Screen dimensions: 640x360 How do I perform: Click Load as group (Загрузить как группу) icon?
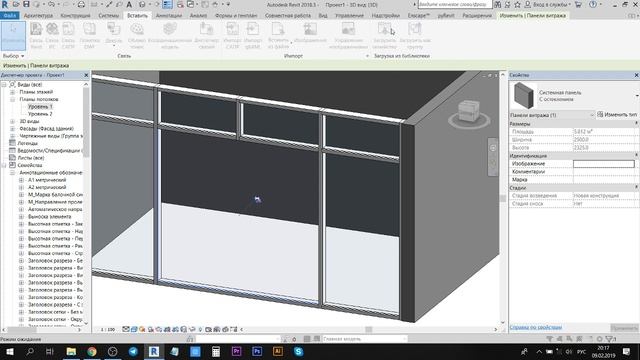[x=415, y=36]
